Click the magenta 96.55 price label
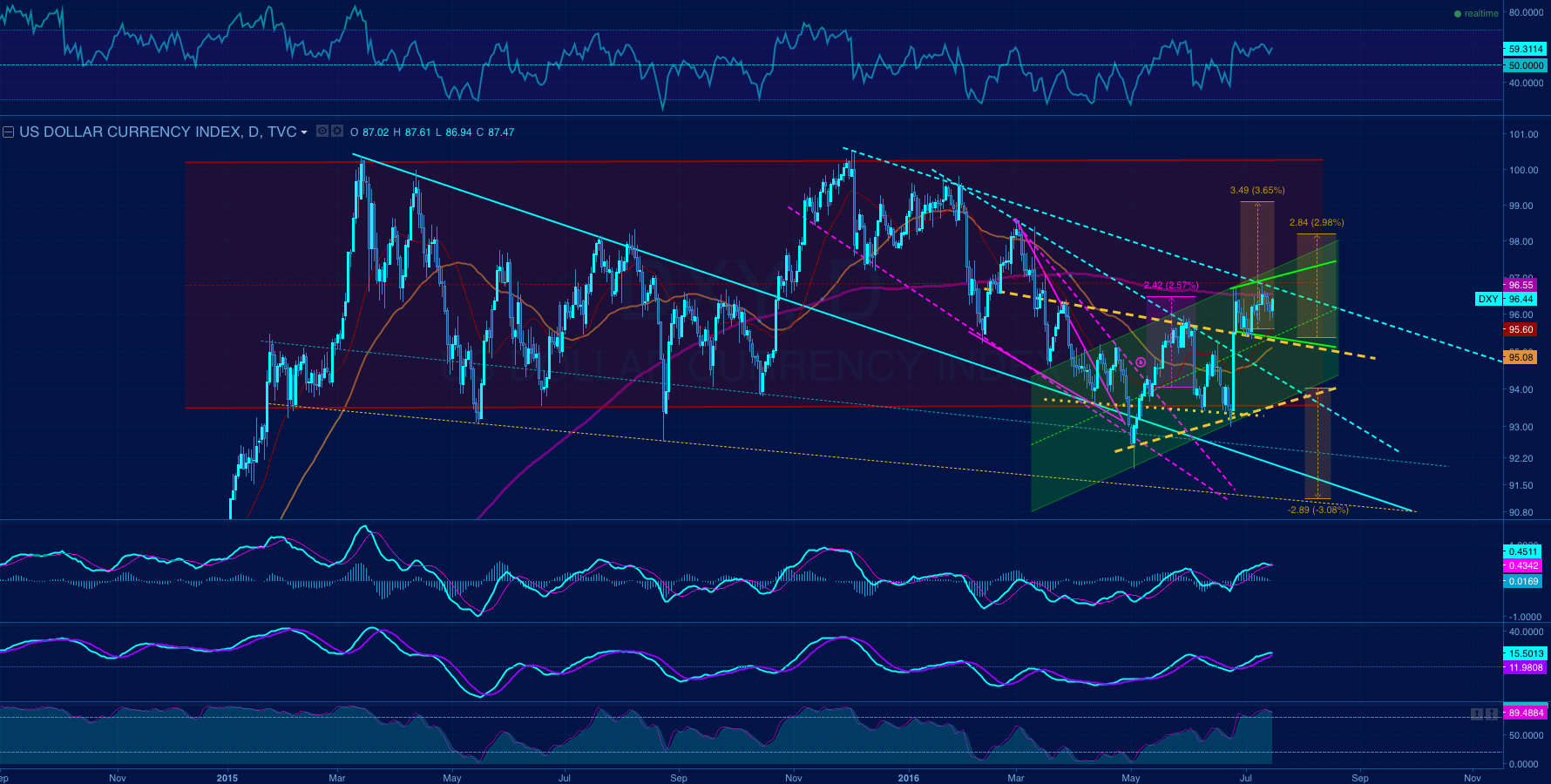Screen dimensions: 1551x784 coord(1521,285)
